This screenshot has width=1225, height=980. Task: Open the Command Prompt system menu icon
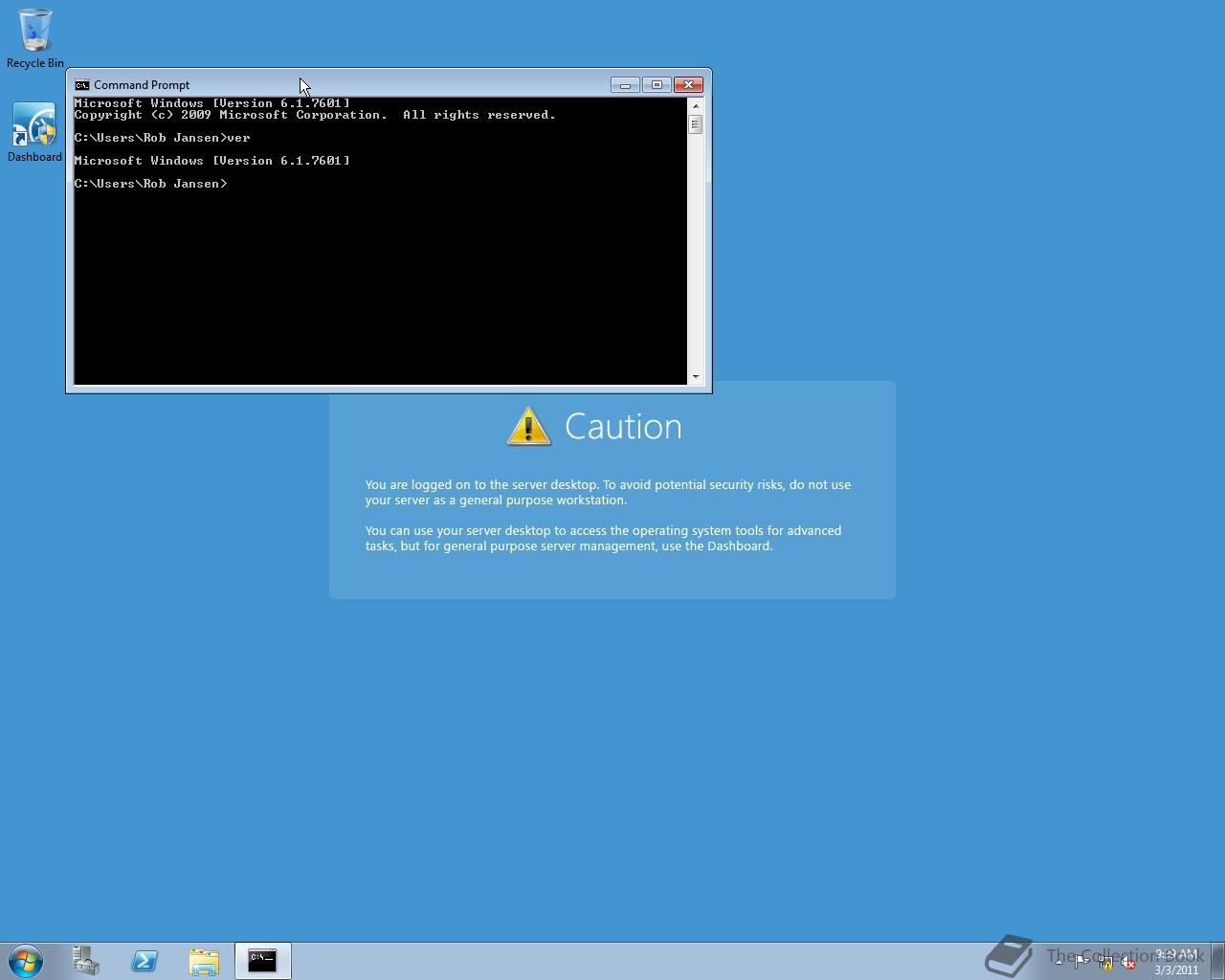(82, 85)
